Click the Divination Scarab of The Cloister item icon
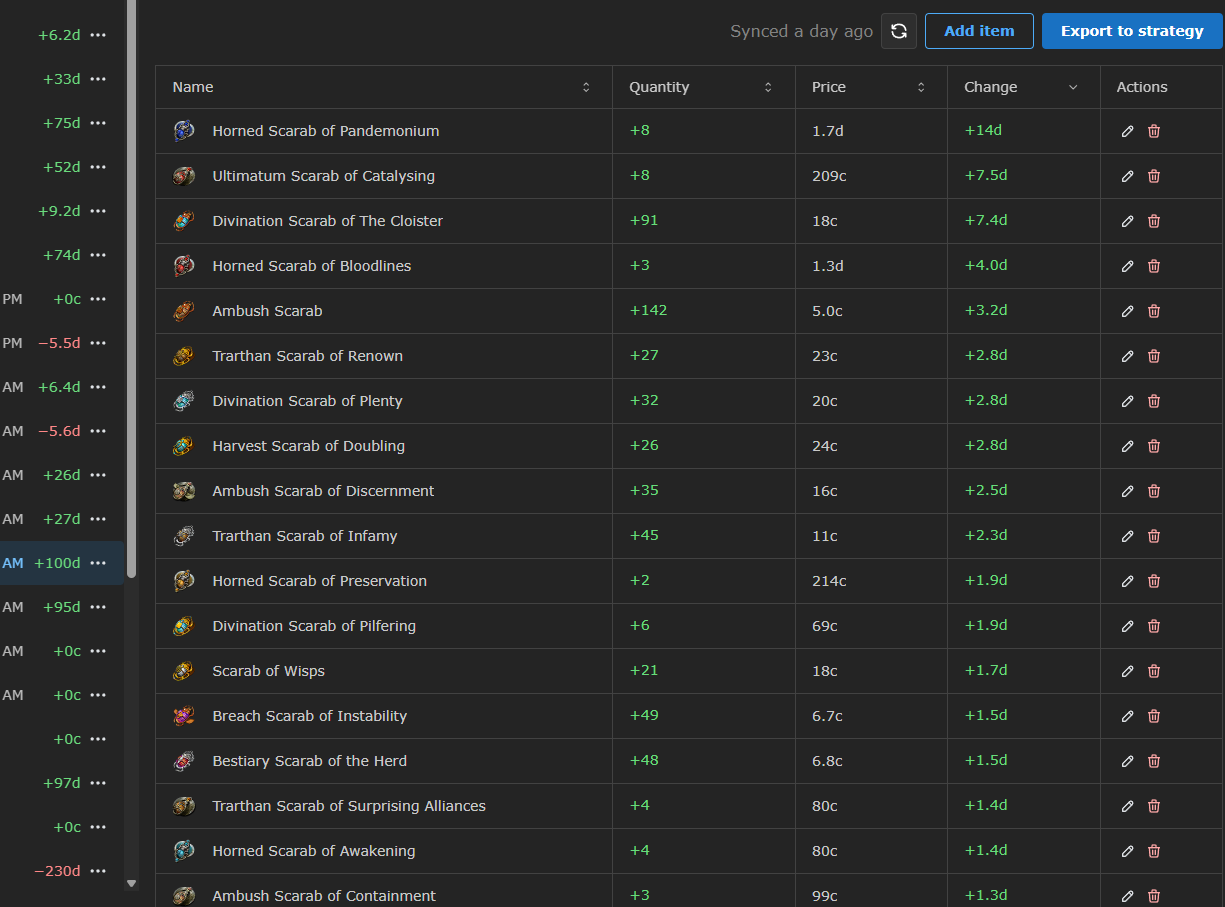This screenshot has height=907, width=1225. 183,221
